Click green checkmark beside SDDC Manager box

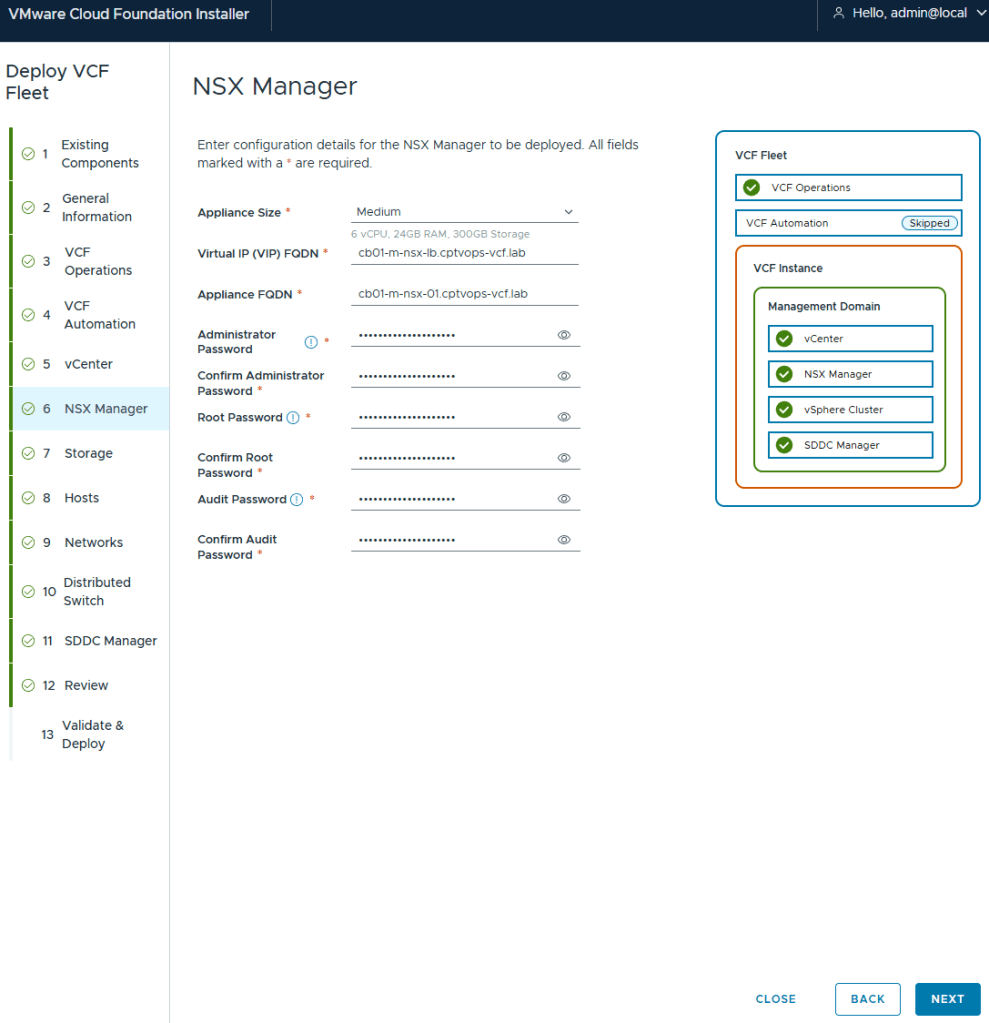point(784,445)
